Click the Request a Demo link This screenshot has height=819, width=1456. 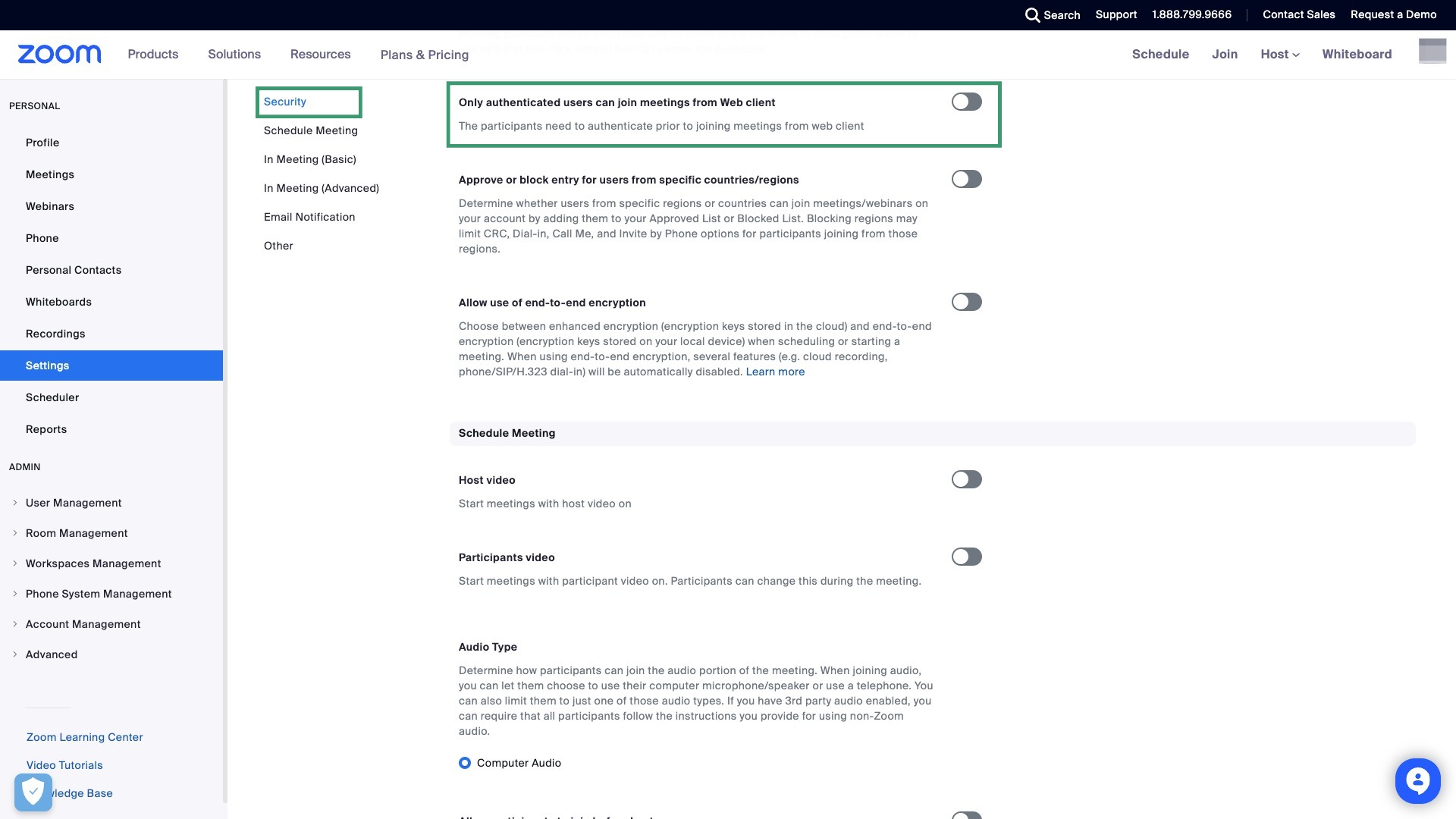pyautogui.click(x=1393, y=14)
